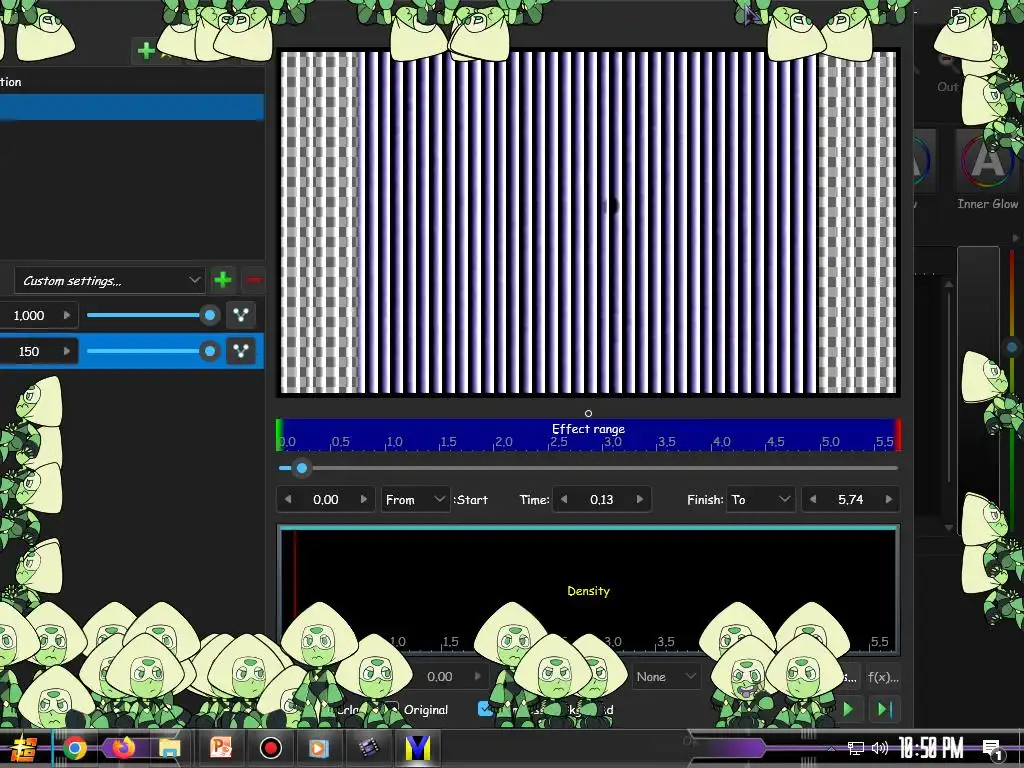Open the From start-mode dropdown
This screenshot has width=1024, height=768.
[415, 500]
